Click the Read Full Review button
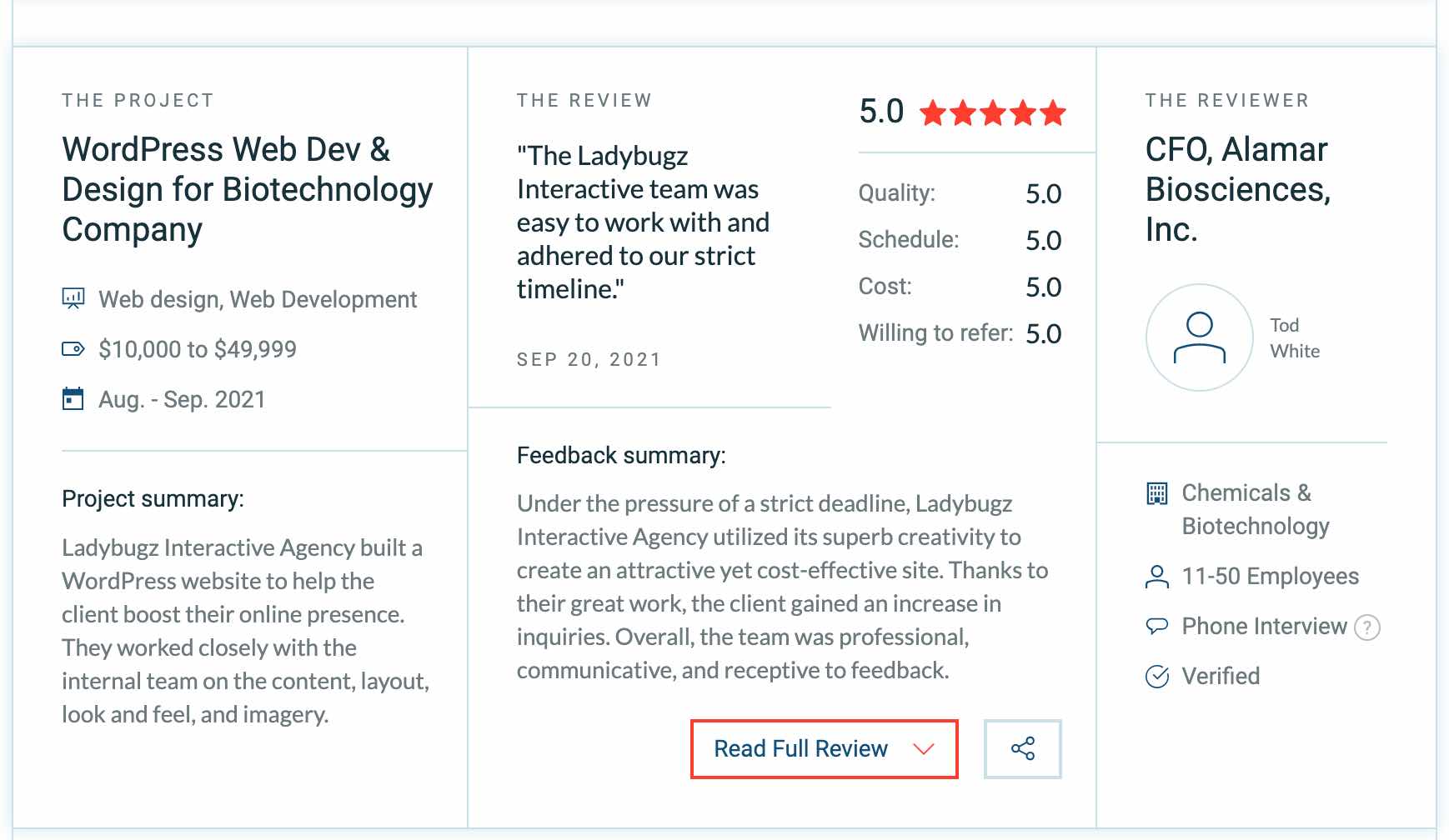This screenshot has width=1449, height=840. pos(800,748)
